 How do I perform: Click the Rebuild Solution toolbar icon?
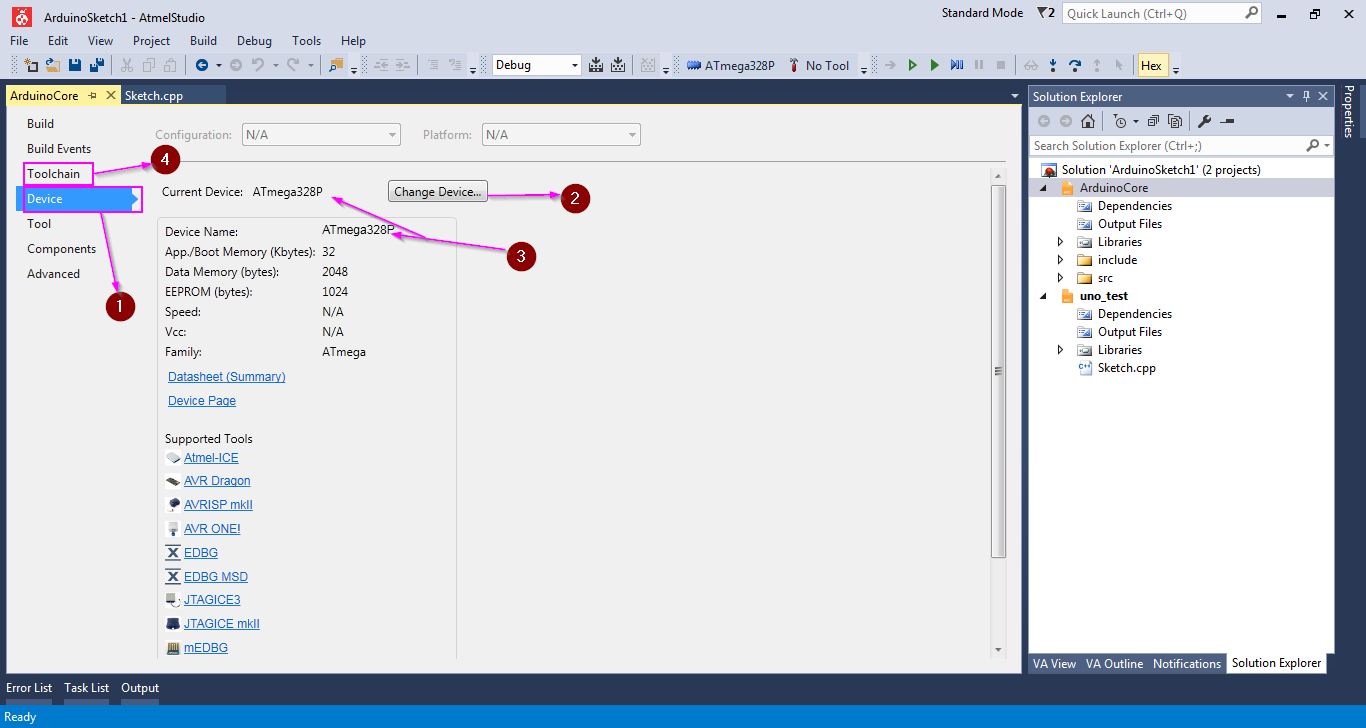pos(619,65)
